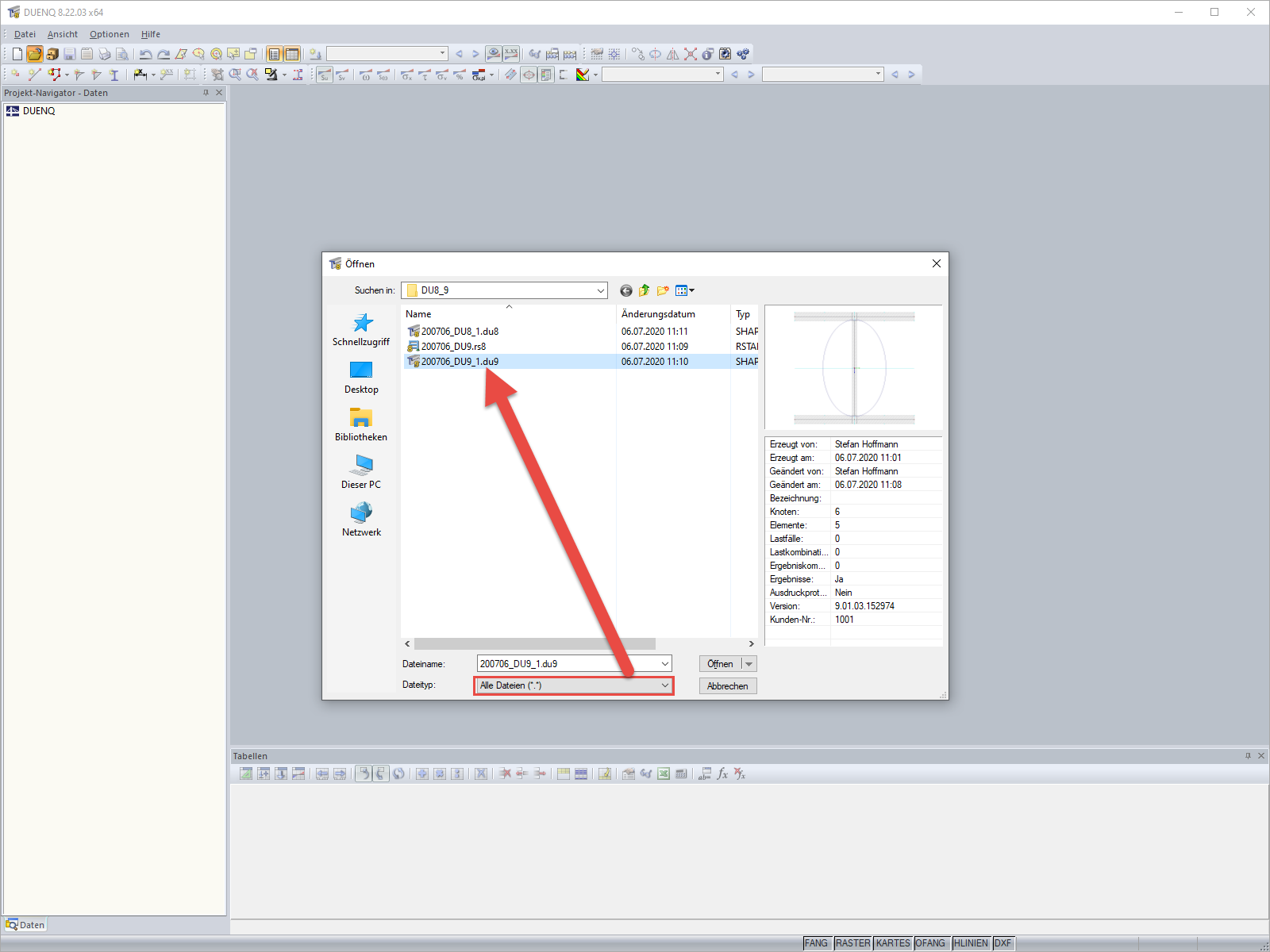Click the sigma-v equivalent stress icon

tap(442, 75)
